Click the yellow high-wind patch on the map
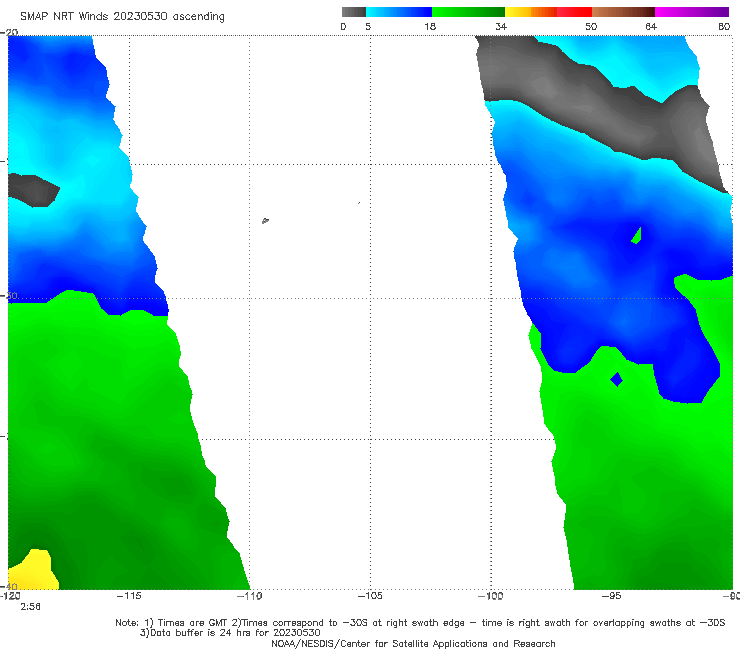The image size is (740, 650). [35, 570]
